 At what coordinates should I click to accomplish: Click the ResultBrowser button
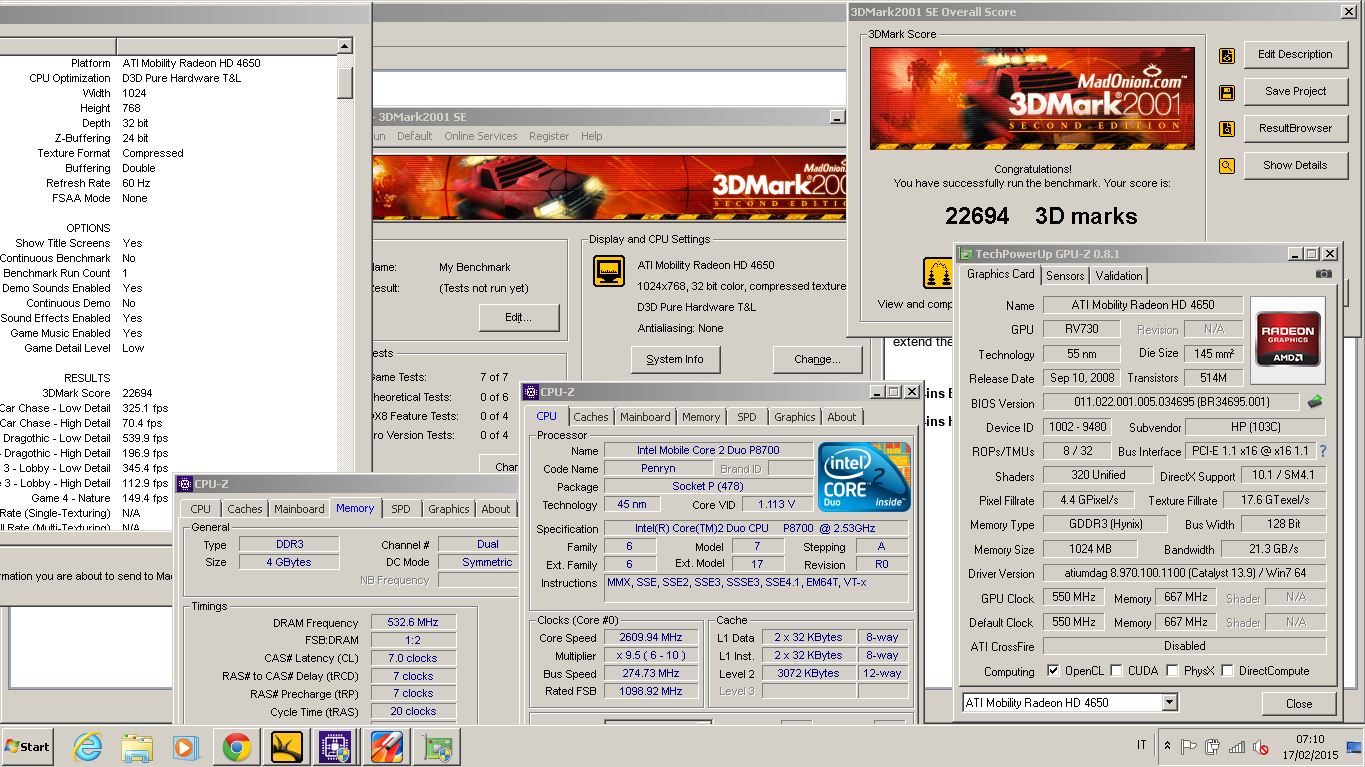tap(1295, 128)
